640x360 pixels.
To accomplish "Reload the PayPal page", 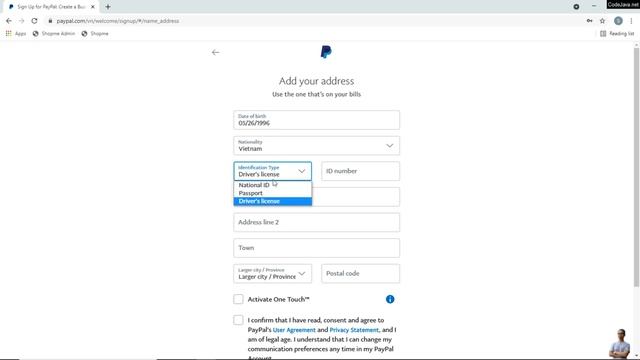I will click(x=34, y=21).
